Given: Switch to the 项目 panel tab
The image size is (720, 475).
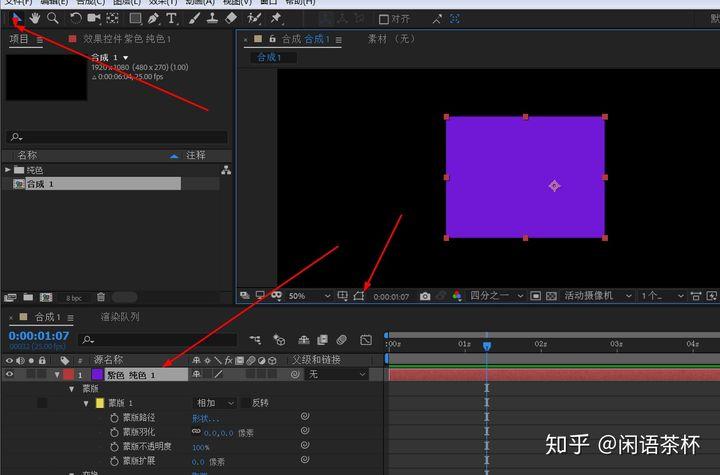Looking at the screenshot, I should (19, 39).
